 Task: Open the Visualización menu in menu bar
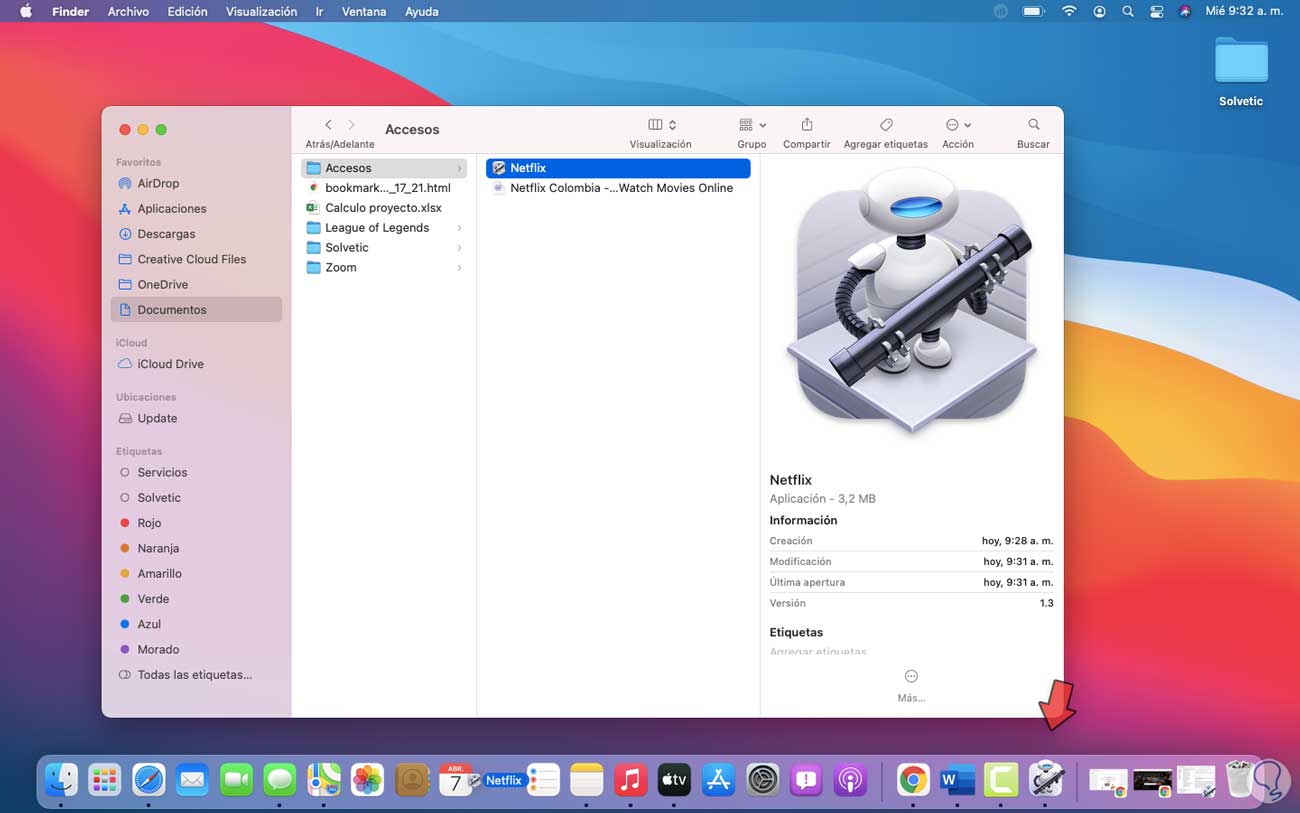click(x=261, y=11)
